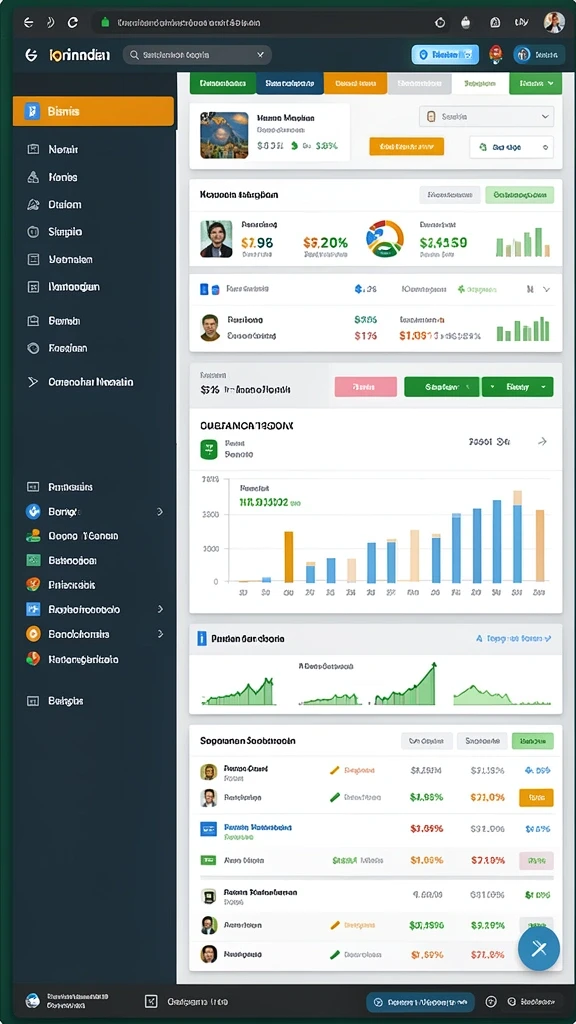Click the browser back arrow
The height and width of the screenshot is (1024, 576).
pos(27,22)
